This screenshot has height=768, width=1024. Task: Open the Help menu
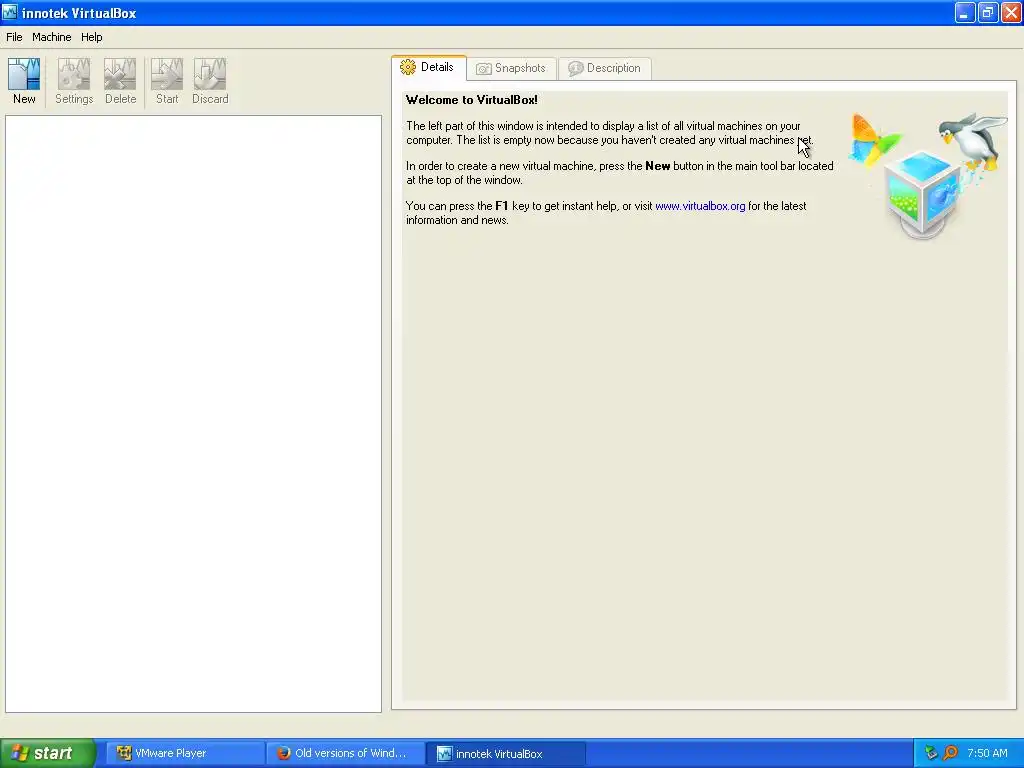pos(91,37)
